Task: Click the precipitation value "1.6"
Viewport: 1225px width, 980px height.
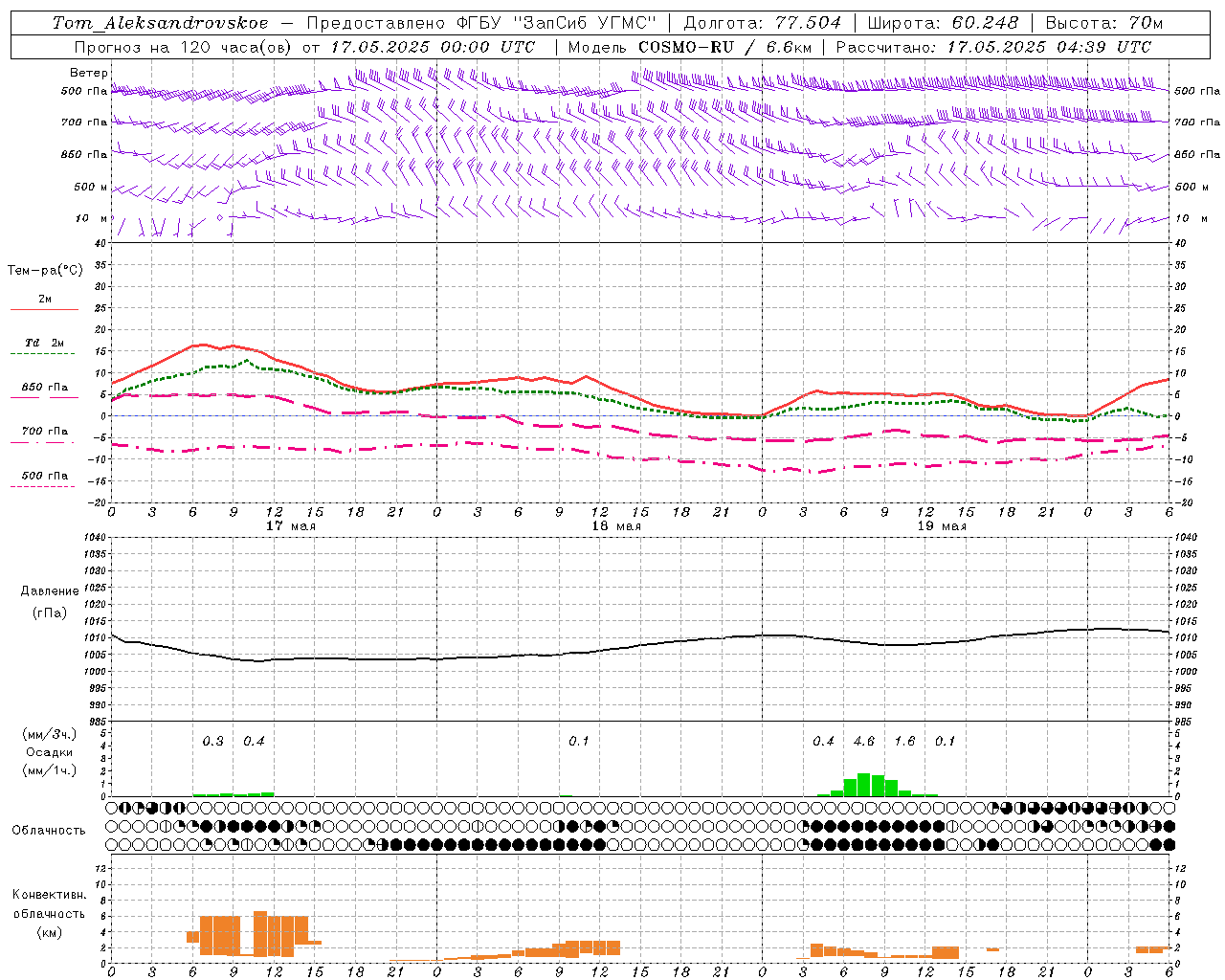Action: click(904, 742)
